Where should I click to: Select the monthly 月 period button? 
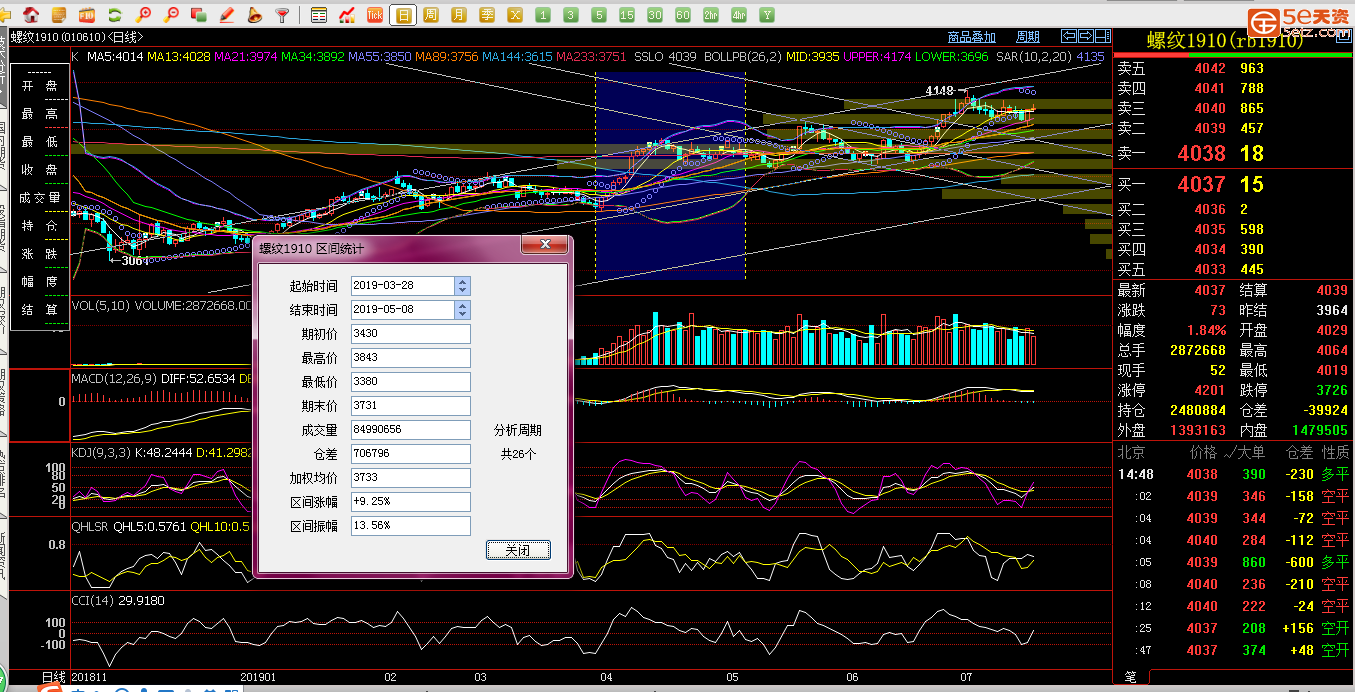pos(459,15)
